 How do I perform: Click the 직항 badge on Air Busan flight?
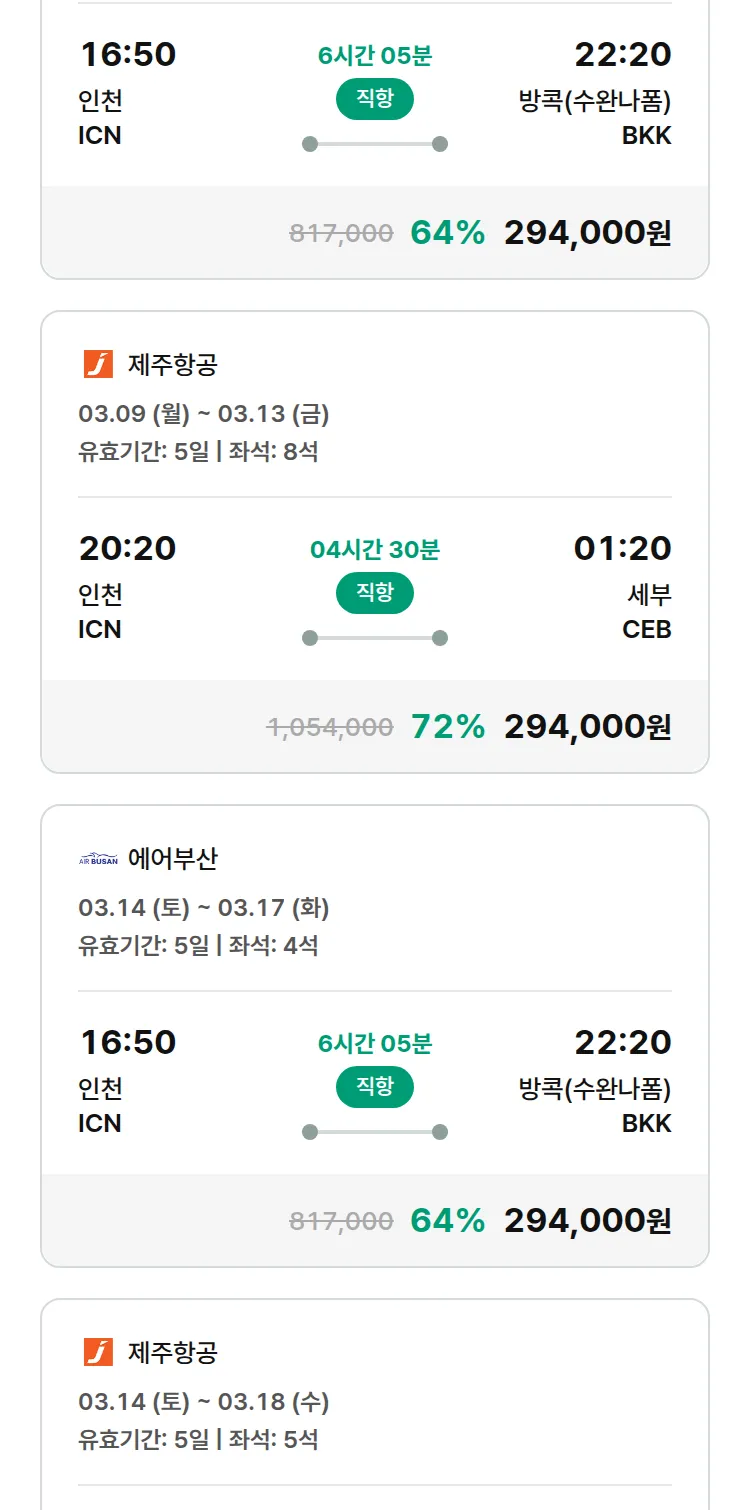(x=375, y=1087)
